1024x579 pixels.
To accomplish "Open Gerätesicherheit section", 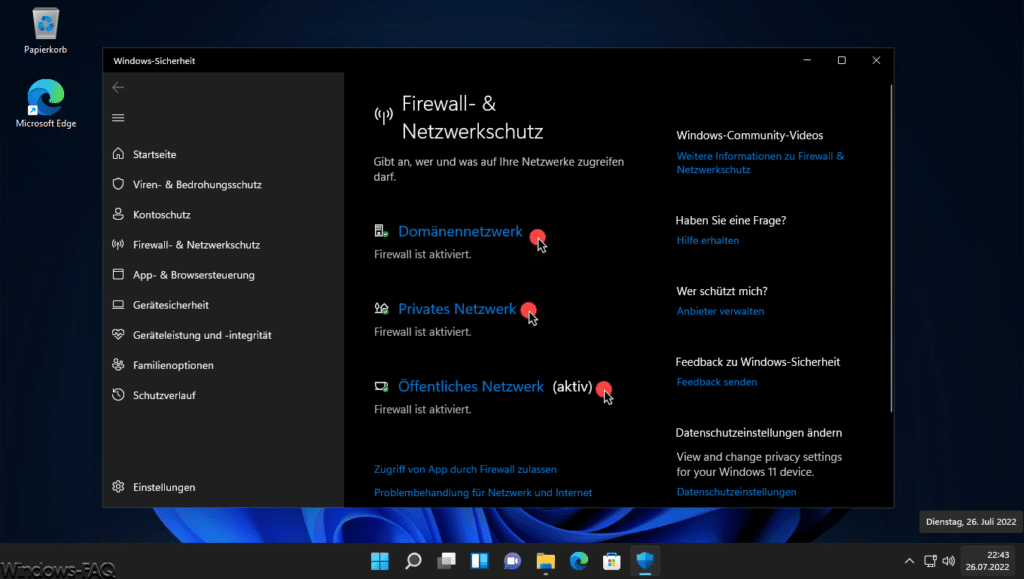I will pyautogui.click(x=170, y=305).
